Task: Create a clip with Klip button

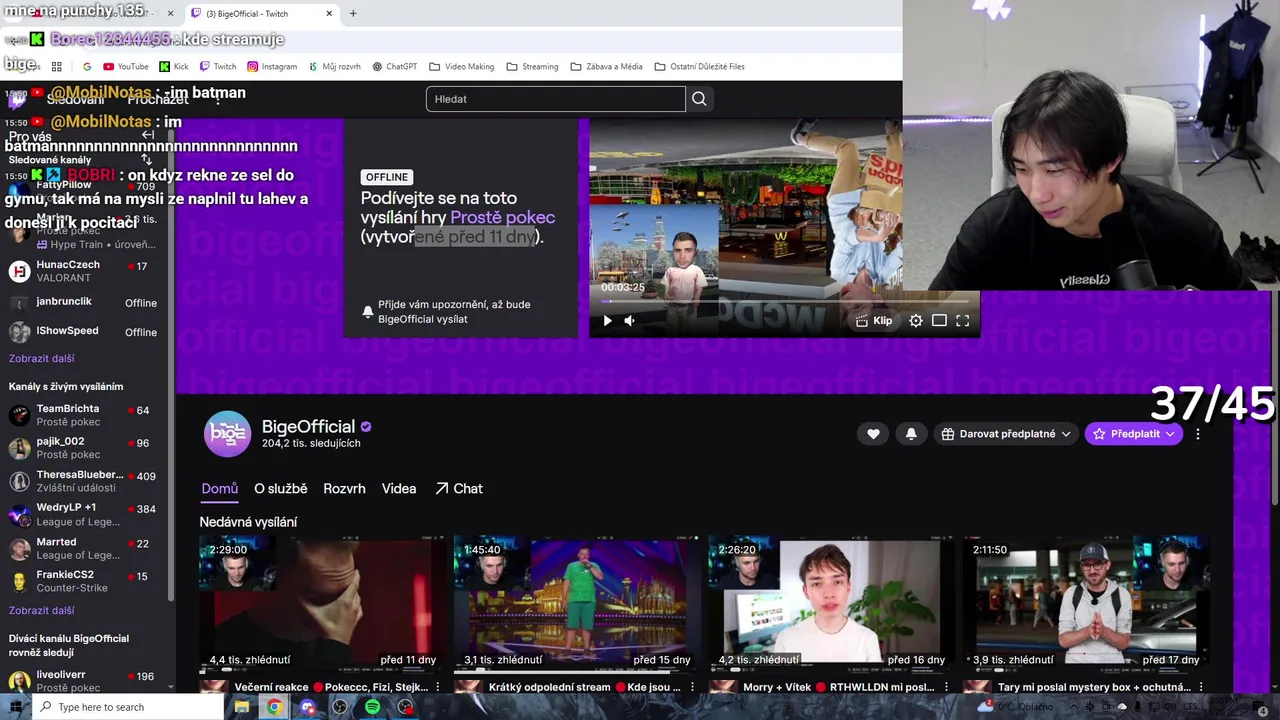Action: point(874,321)
